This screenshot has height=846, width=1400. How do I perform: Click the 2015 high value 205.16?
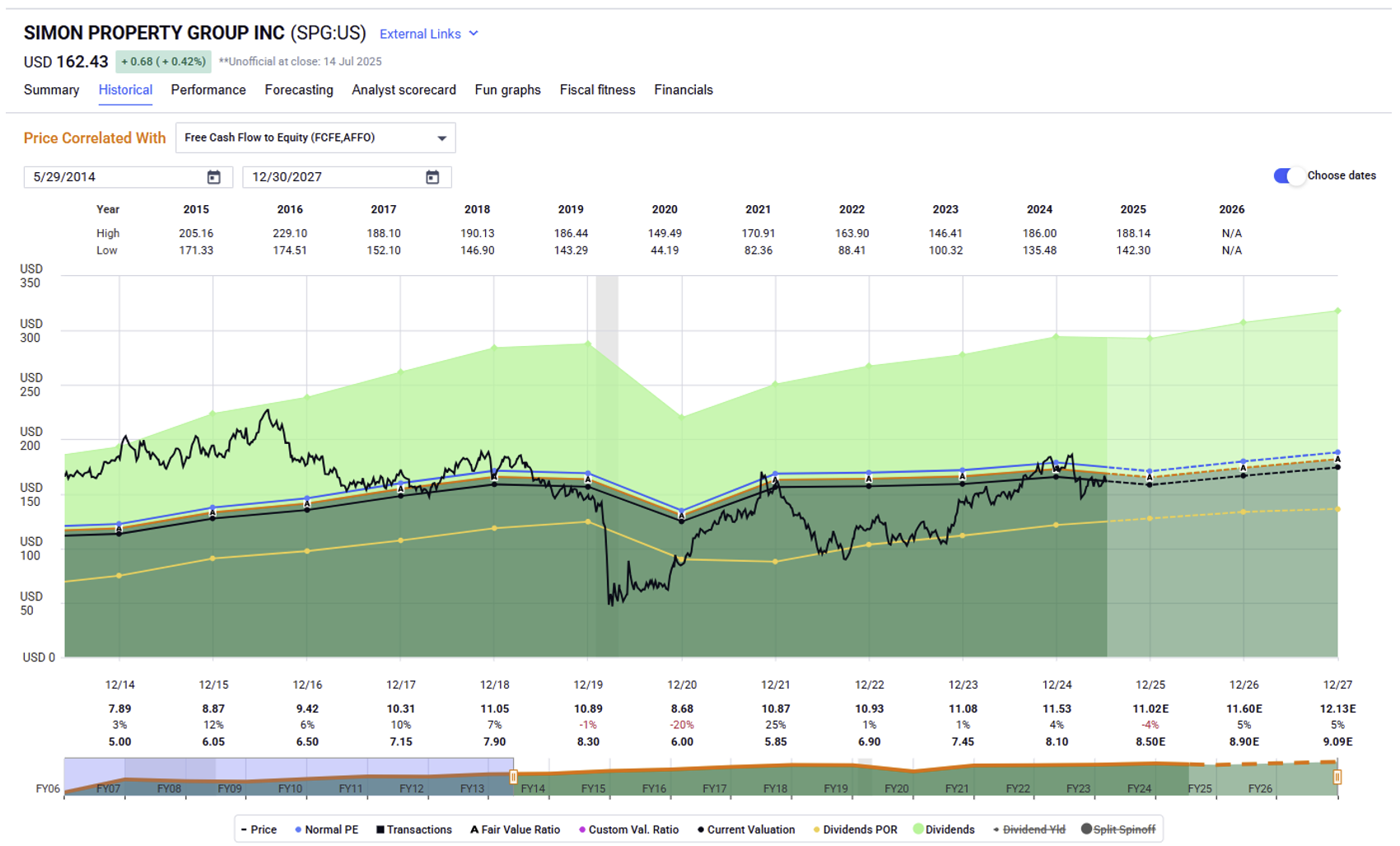pyautogui.click(x=196, y=233)
